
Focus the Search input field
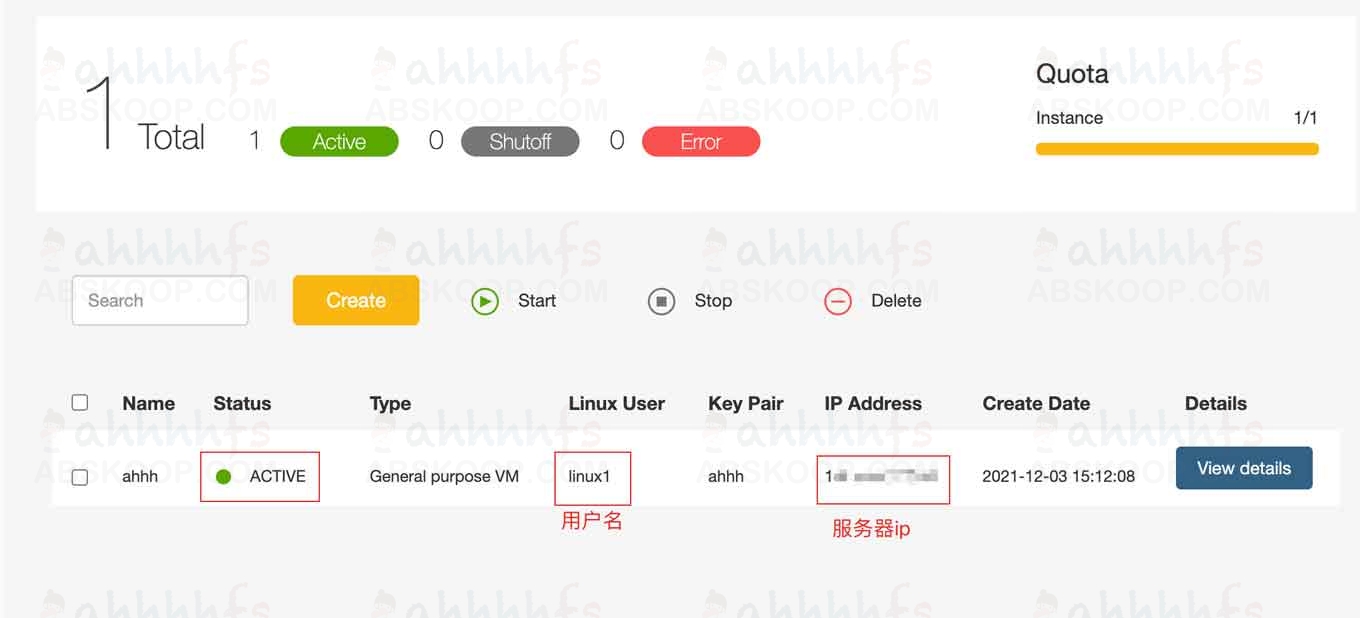point(160,301)
